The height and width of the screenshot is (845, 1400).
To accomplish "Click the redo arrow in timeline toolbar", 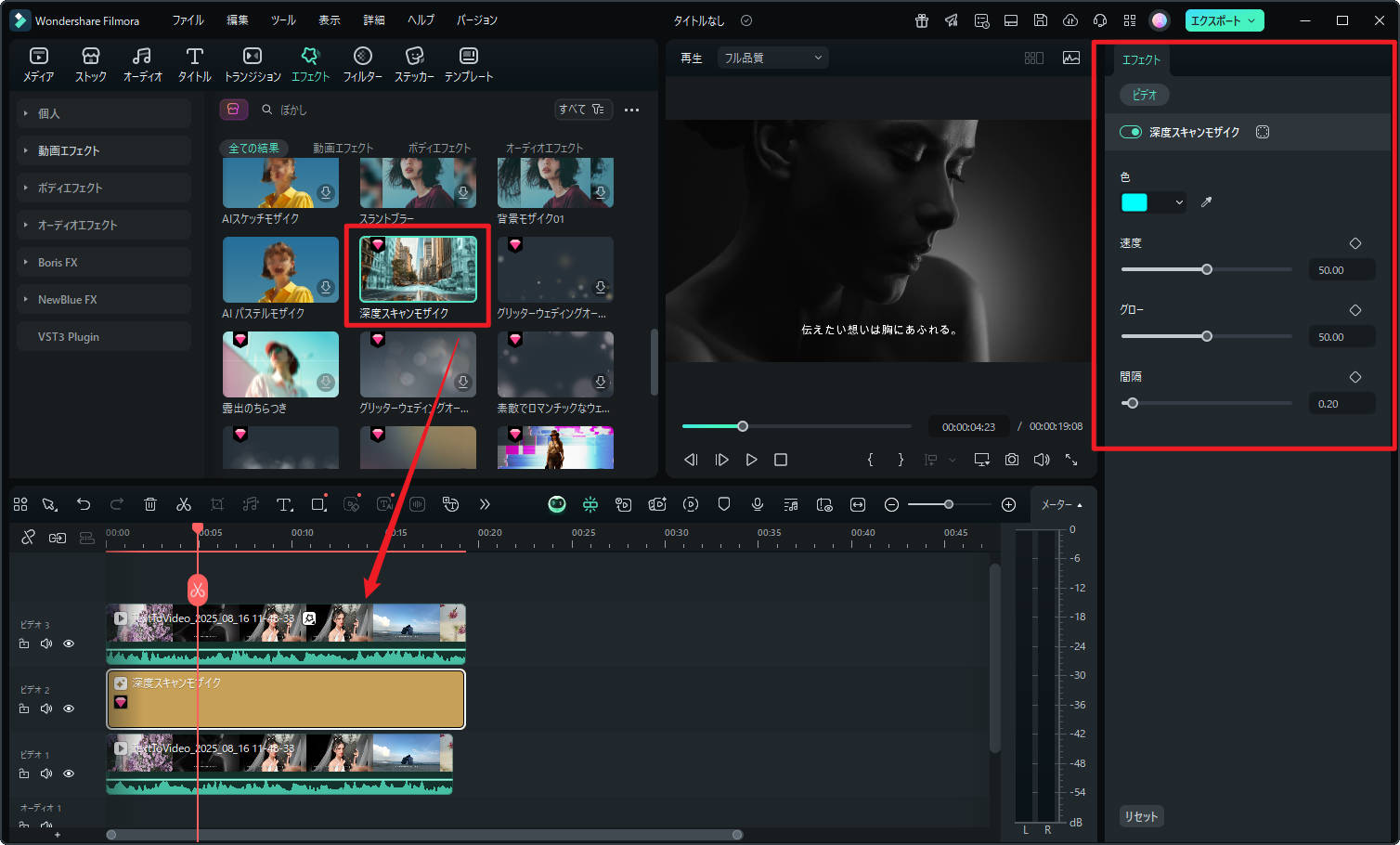I will point(117,504).
